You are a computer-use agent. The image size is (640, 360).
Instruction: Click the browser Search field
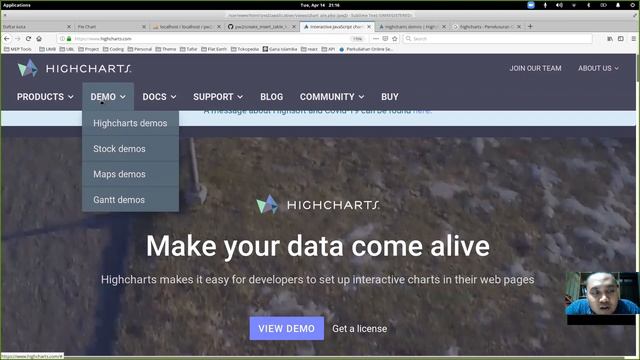click(497, 38)
